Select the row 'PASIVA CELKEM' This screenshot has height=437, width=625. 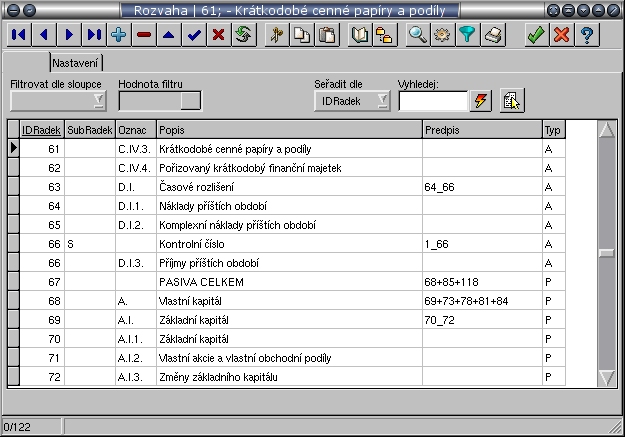click(x=288, y=282)
